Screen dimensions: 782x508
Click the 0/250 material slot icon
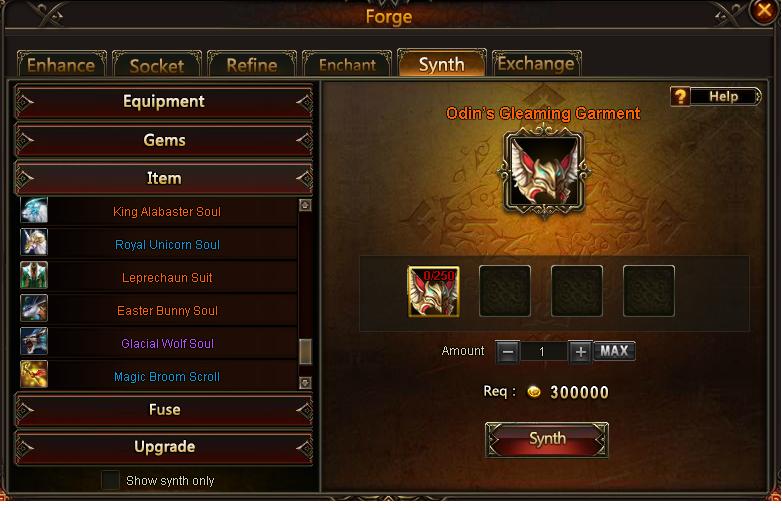(433, 291)
